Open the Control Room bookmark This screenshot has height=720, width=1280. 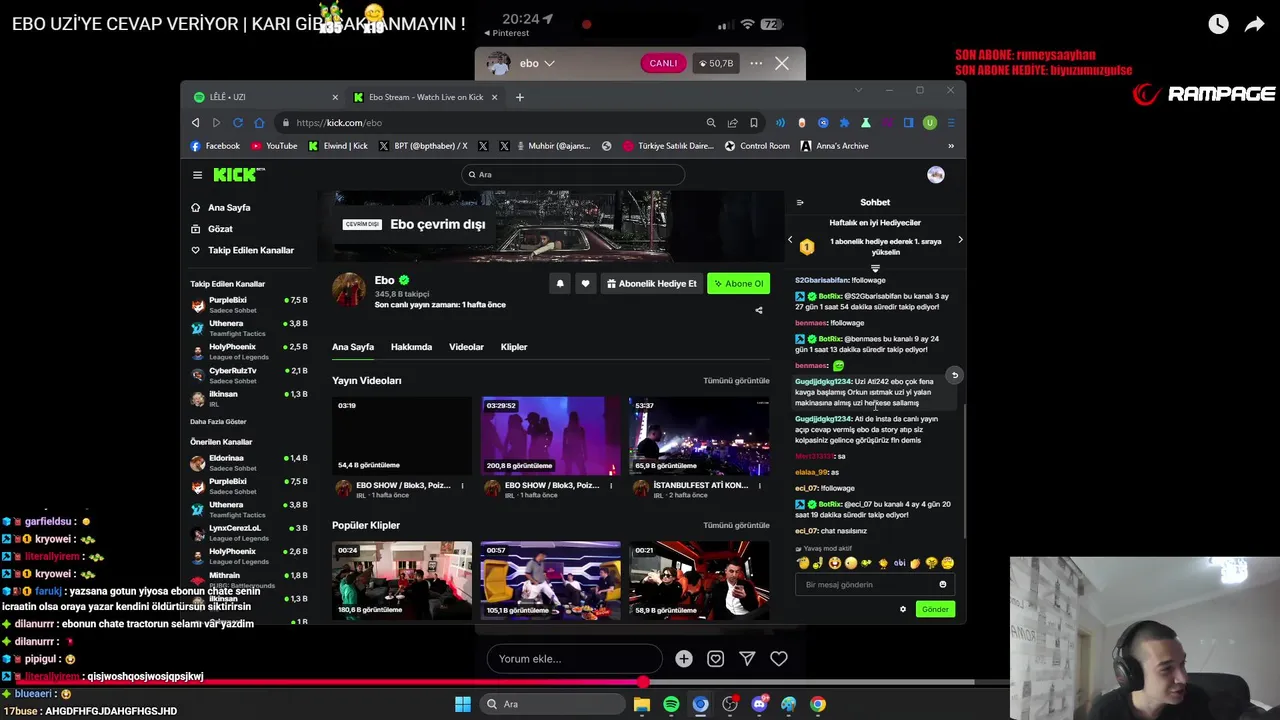[x=757, y=146]
